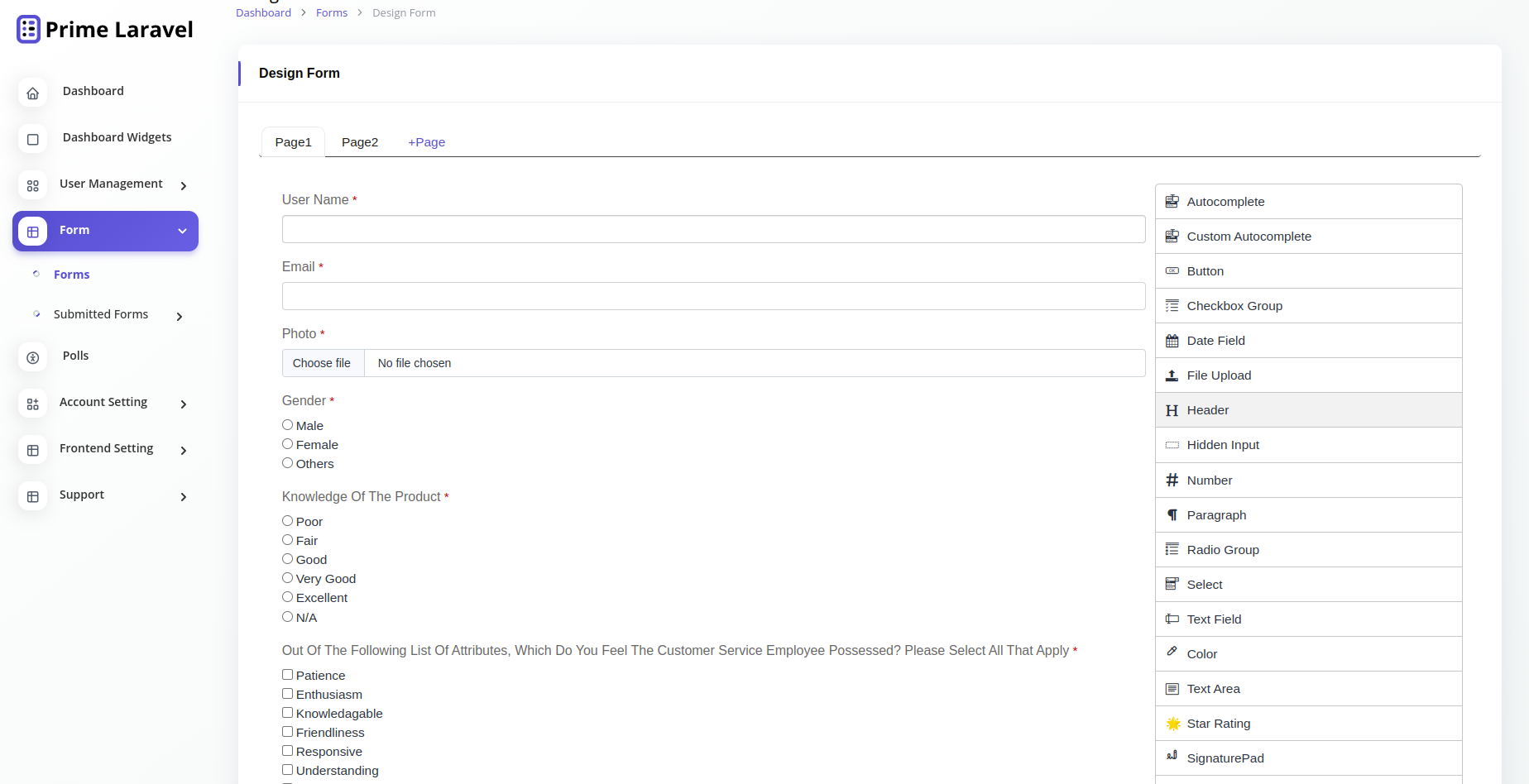Click the Dashboard home icon
The width and height of the screenshot is (1529, 784).
pos(33,93)
